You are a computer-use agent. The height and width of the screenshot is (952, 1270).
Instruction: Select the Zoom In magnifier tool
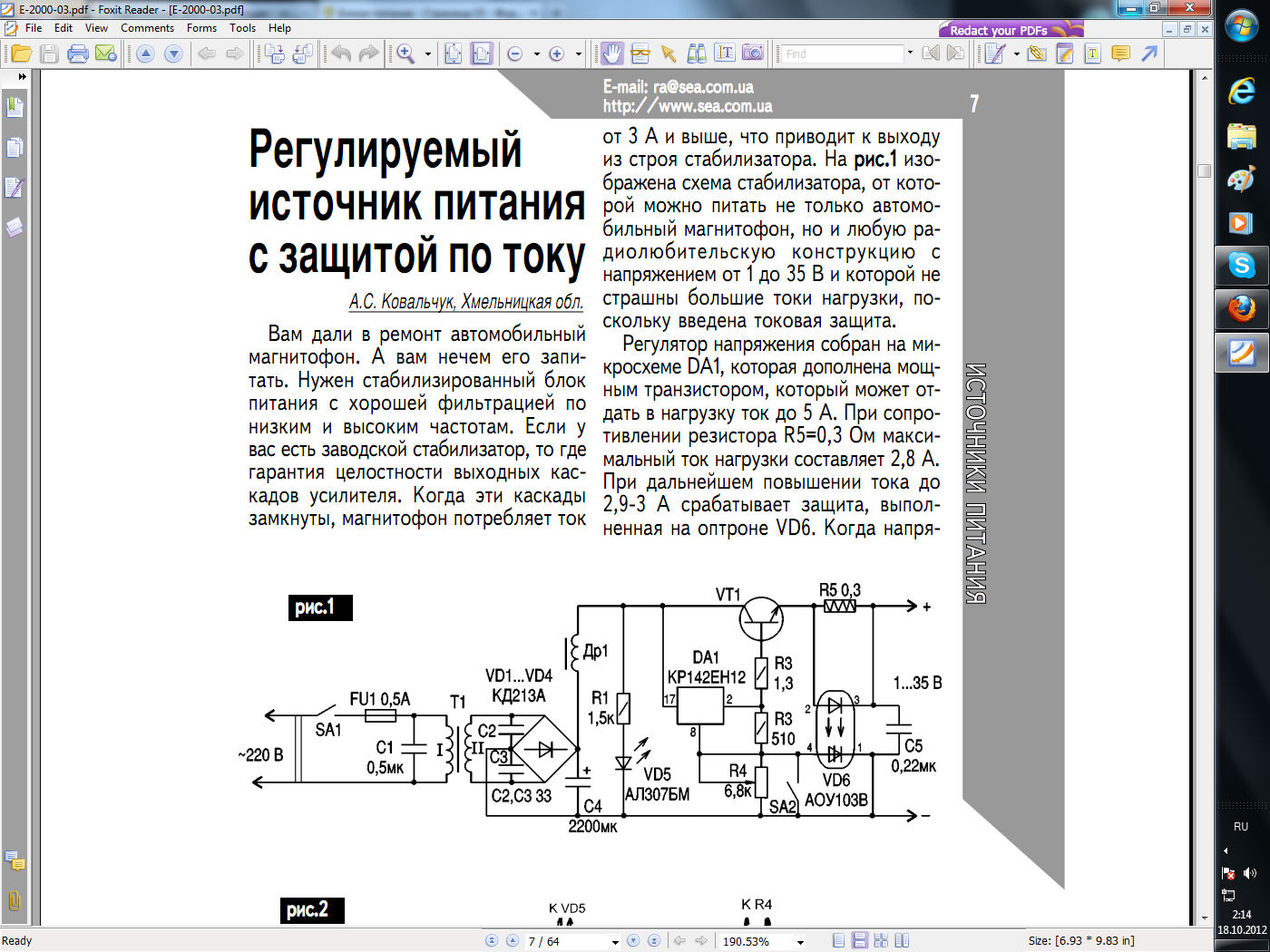[405, 54]
